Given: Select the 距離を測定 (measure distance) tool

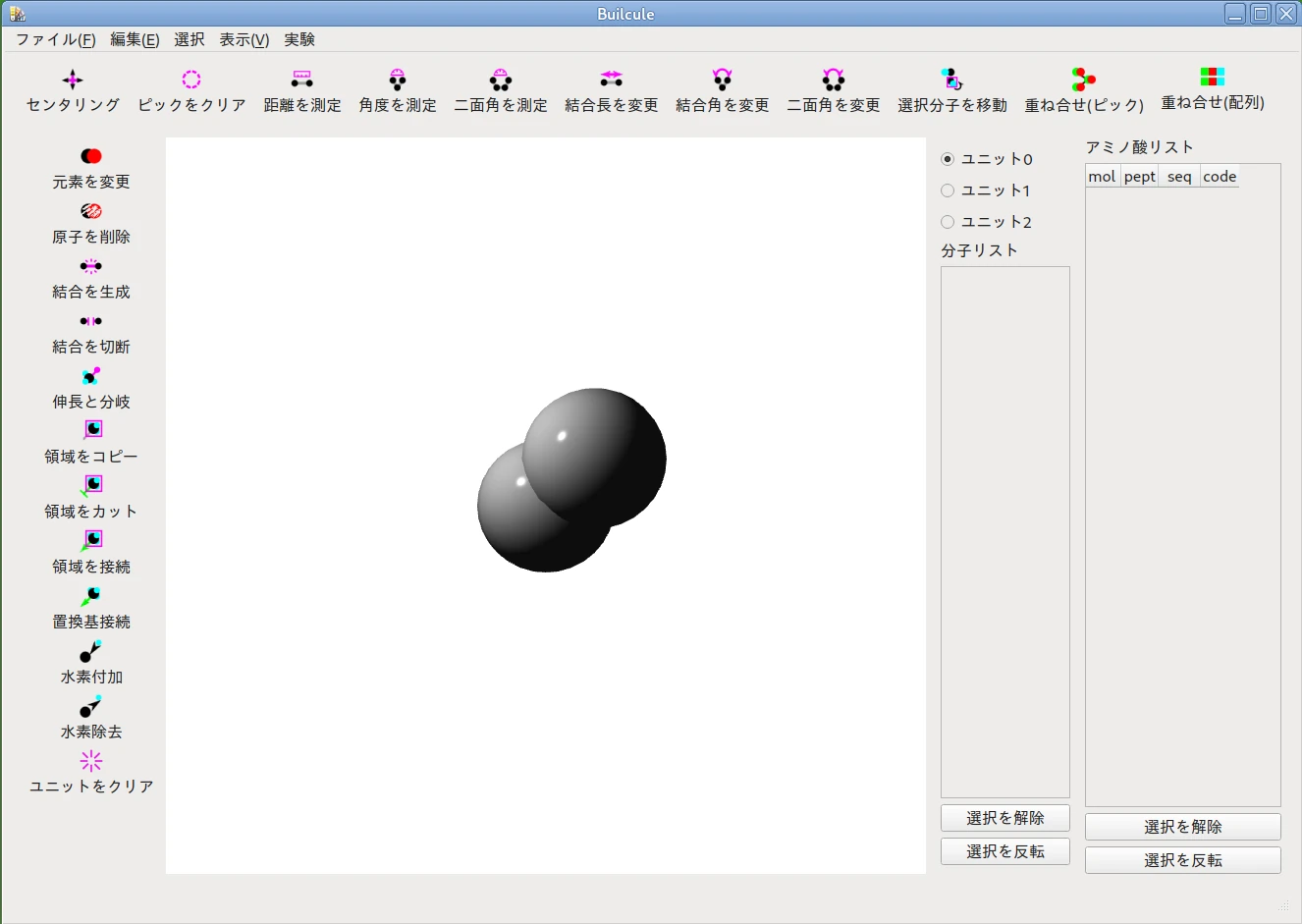Looking at the screenshot, I should pos(301,88).
